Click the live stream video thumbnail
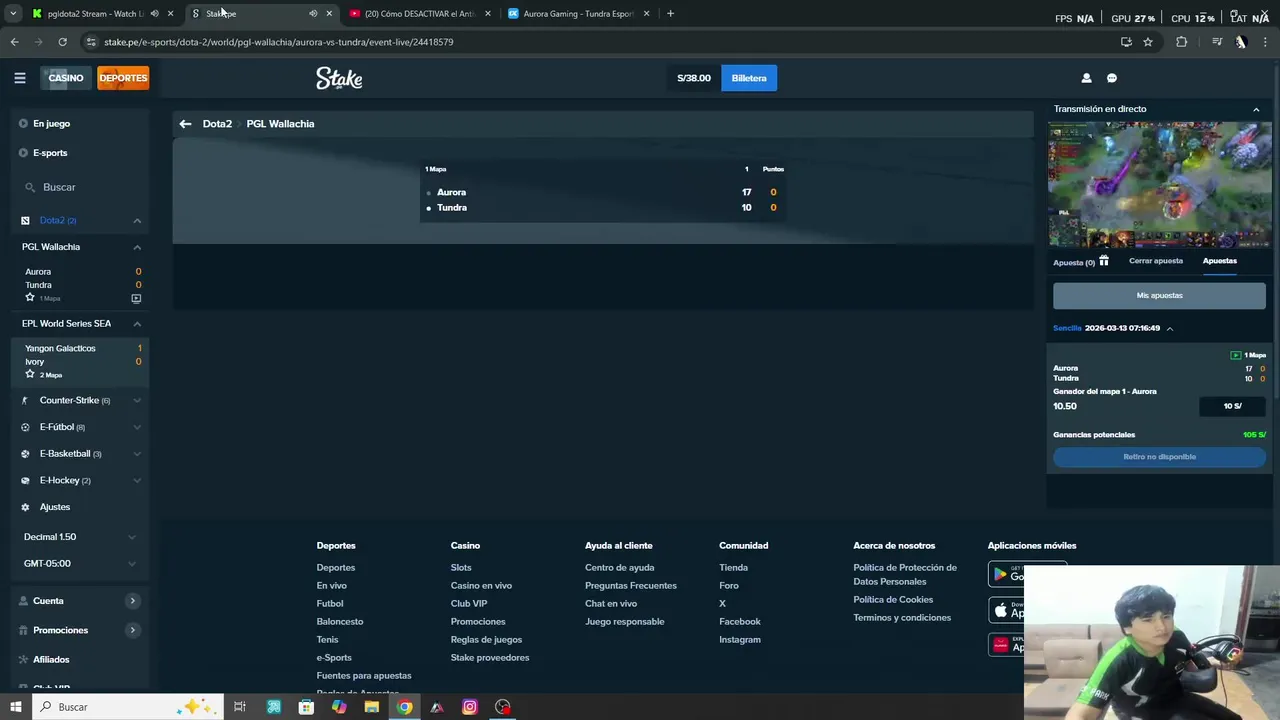1280x720 pixels. [1160, 185]
